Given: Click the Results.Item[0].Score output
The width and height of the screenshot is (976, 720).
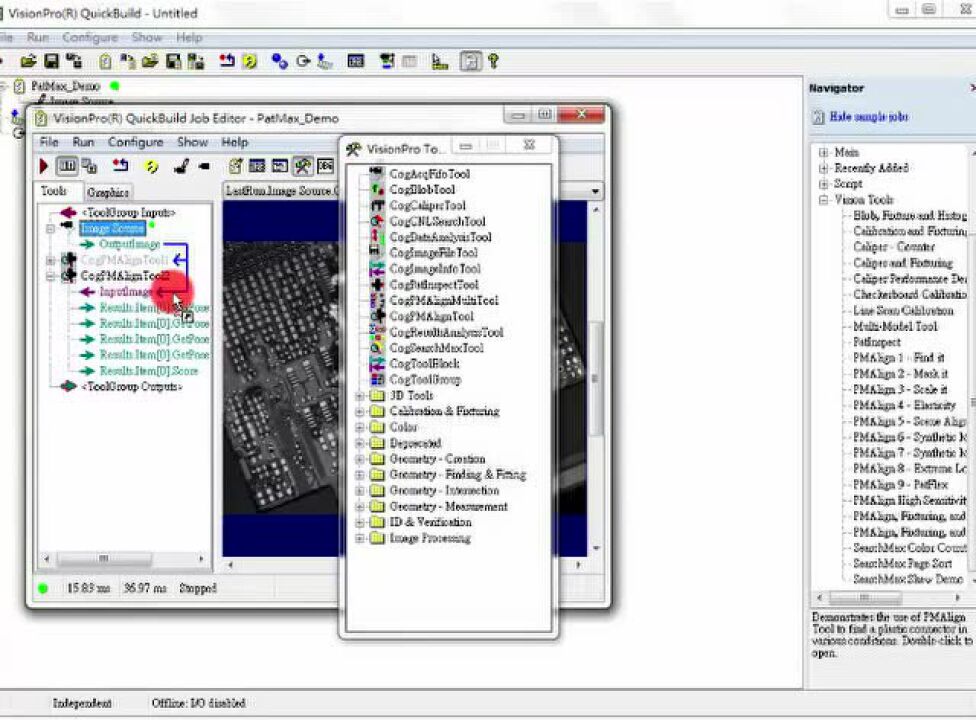Looking at the screenshot, I should pos(149,371).
